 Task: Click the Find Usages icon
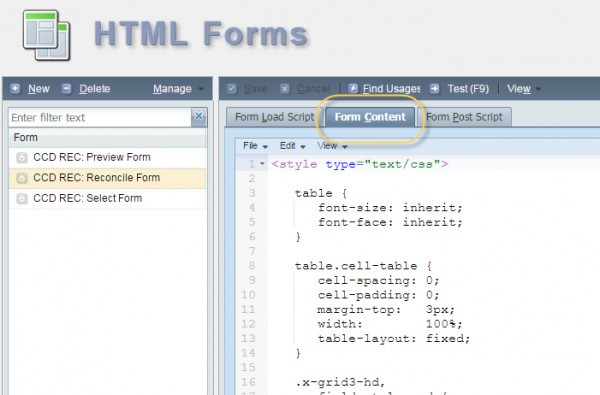[x=353, y=88]
